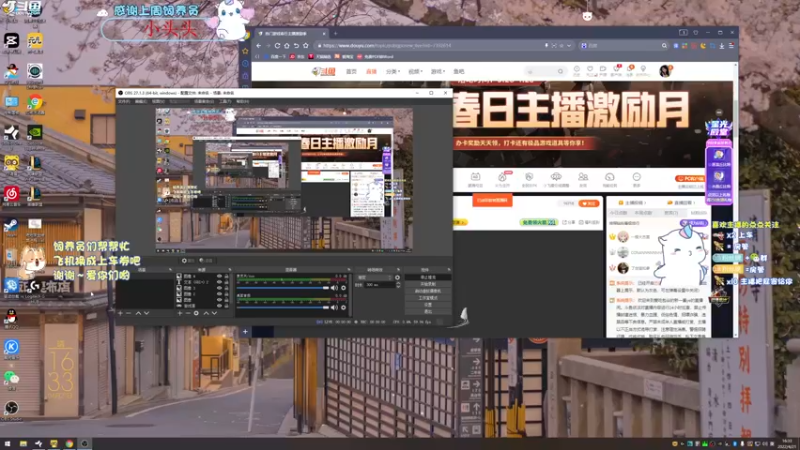Open Douyu user avatar in header
Image resolution: width=800 pixels, height=450 pixels.
point(665,71)
